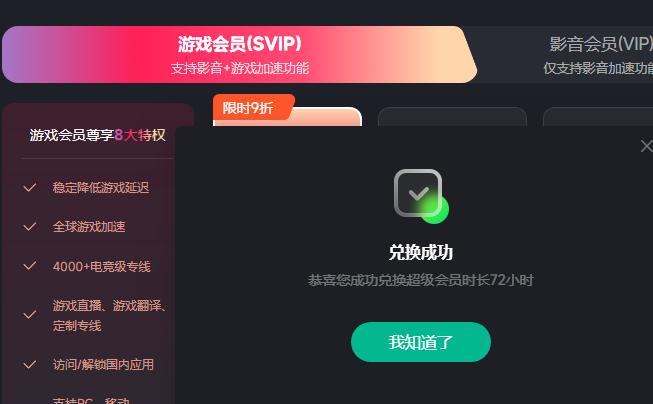
Task: Click the 稳定降低游戏延迟 privilege text
Action: coord(101,187)
